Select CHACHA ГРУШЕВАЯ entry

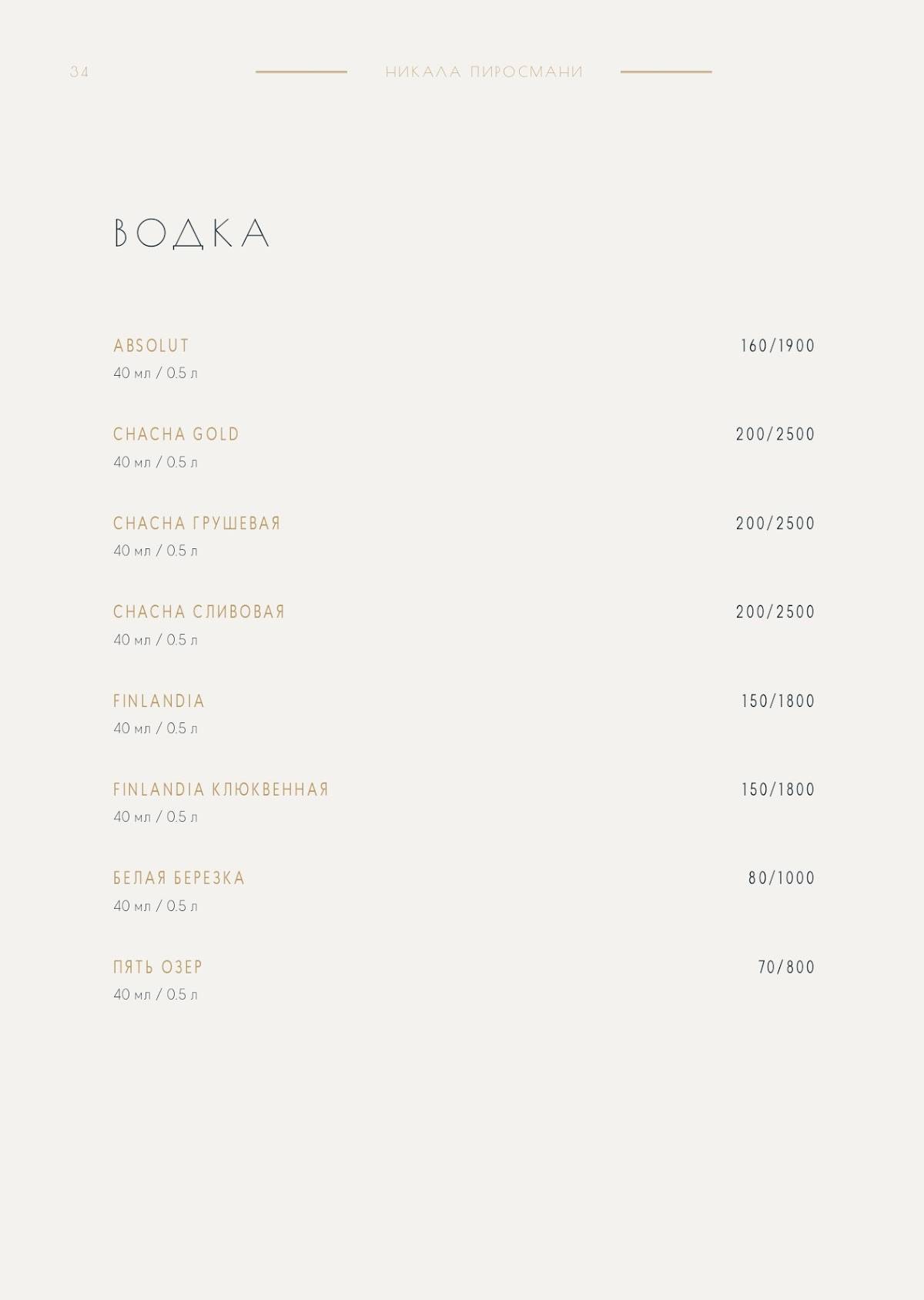tap(197, 524)
